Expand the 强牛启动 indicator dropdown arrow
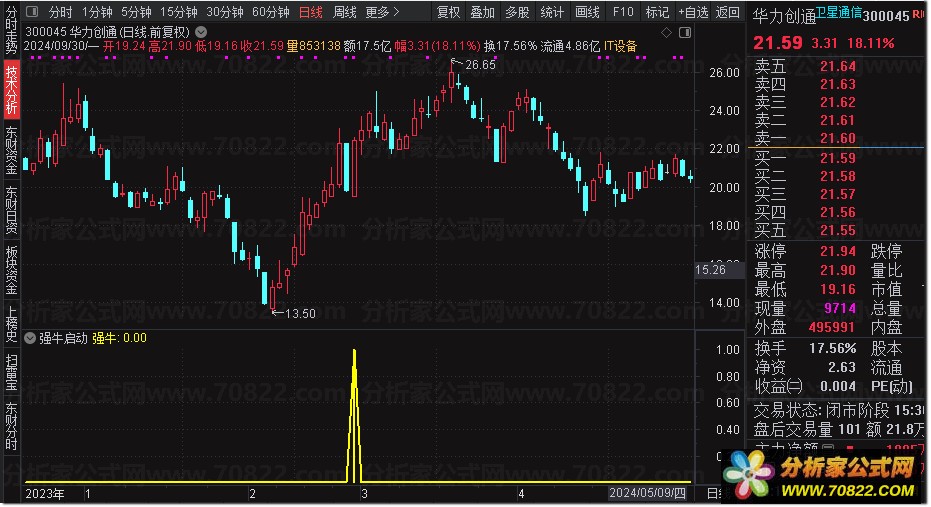Screen dimensions: 931x507 (x=30, y=338)
